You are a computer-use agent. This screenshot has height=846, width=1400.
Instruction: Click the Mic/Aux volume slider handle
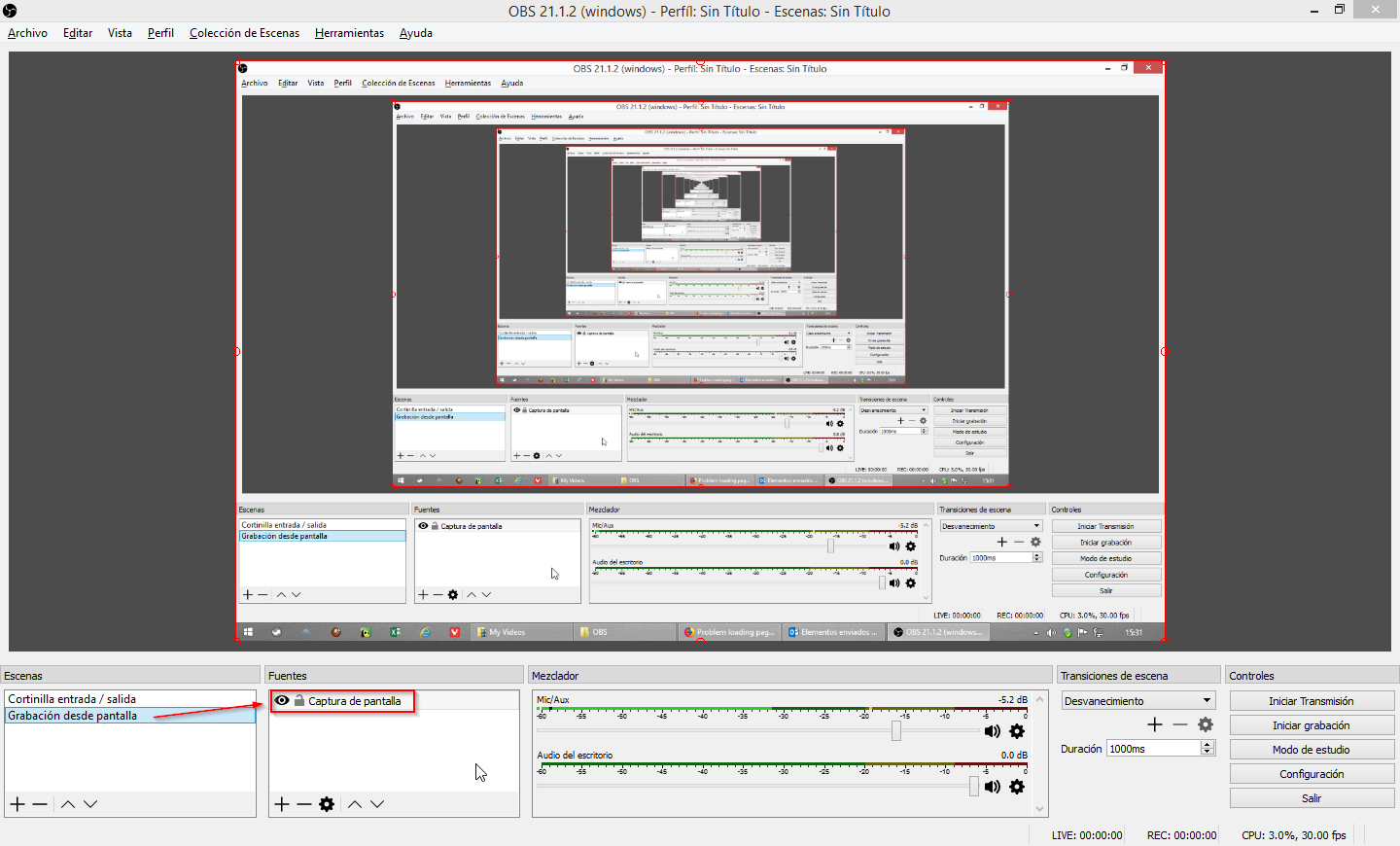pos(896,731)
